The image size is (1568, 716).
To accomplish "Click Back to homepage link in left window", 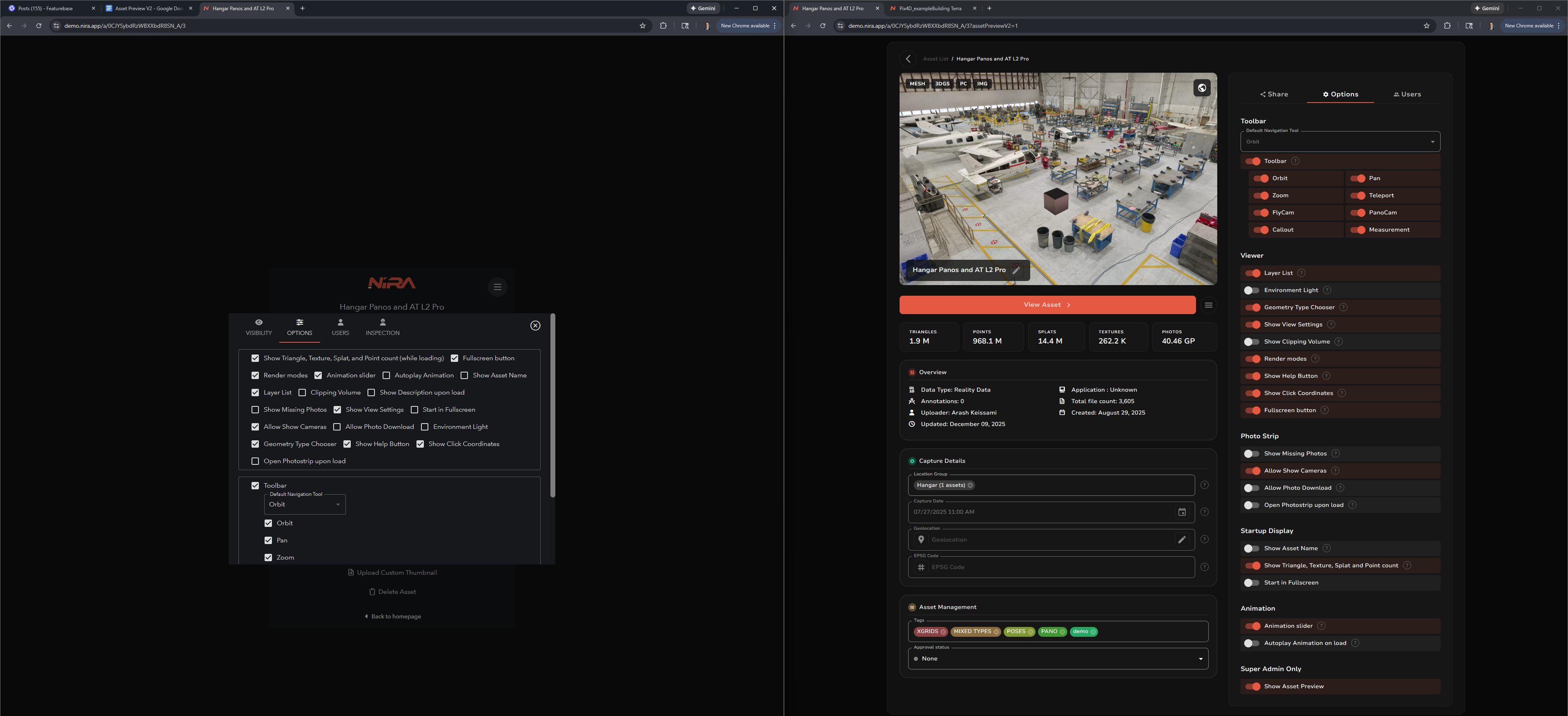I will [392, 617].
